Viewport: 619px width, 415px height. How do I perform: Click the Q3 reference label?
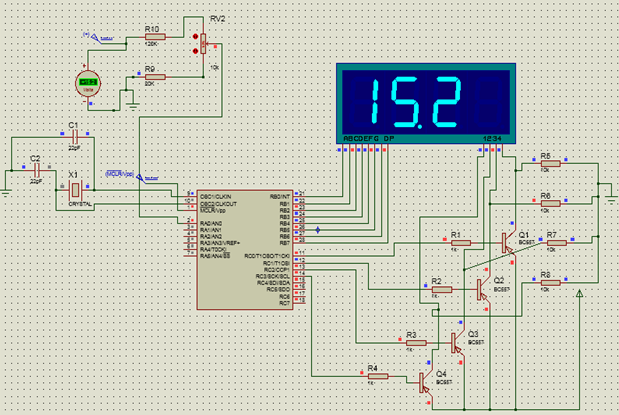click(x=473, y=334)
